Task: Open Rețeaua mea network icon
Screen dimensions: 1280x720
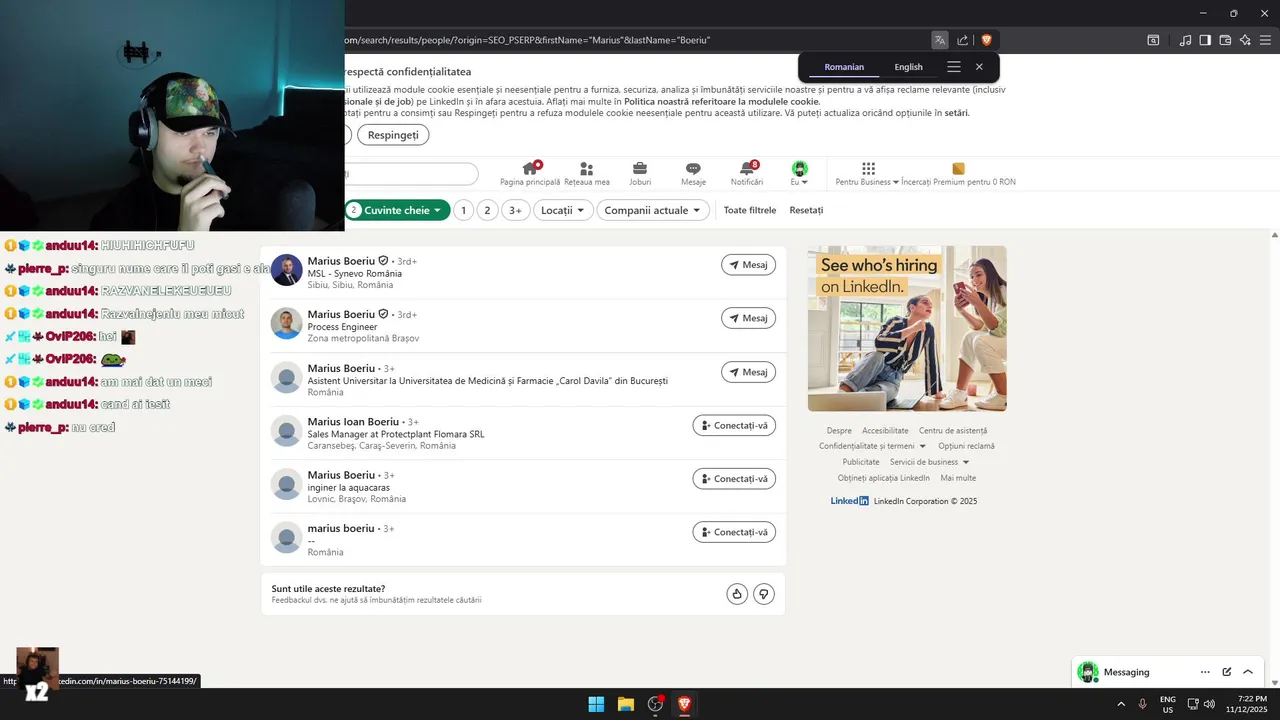Action: click(586, 173)
